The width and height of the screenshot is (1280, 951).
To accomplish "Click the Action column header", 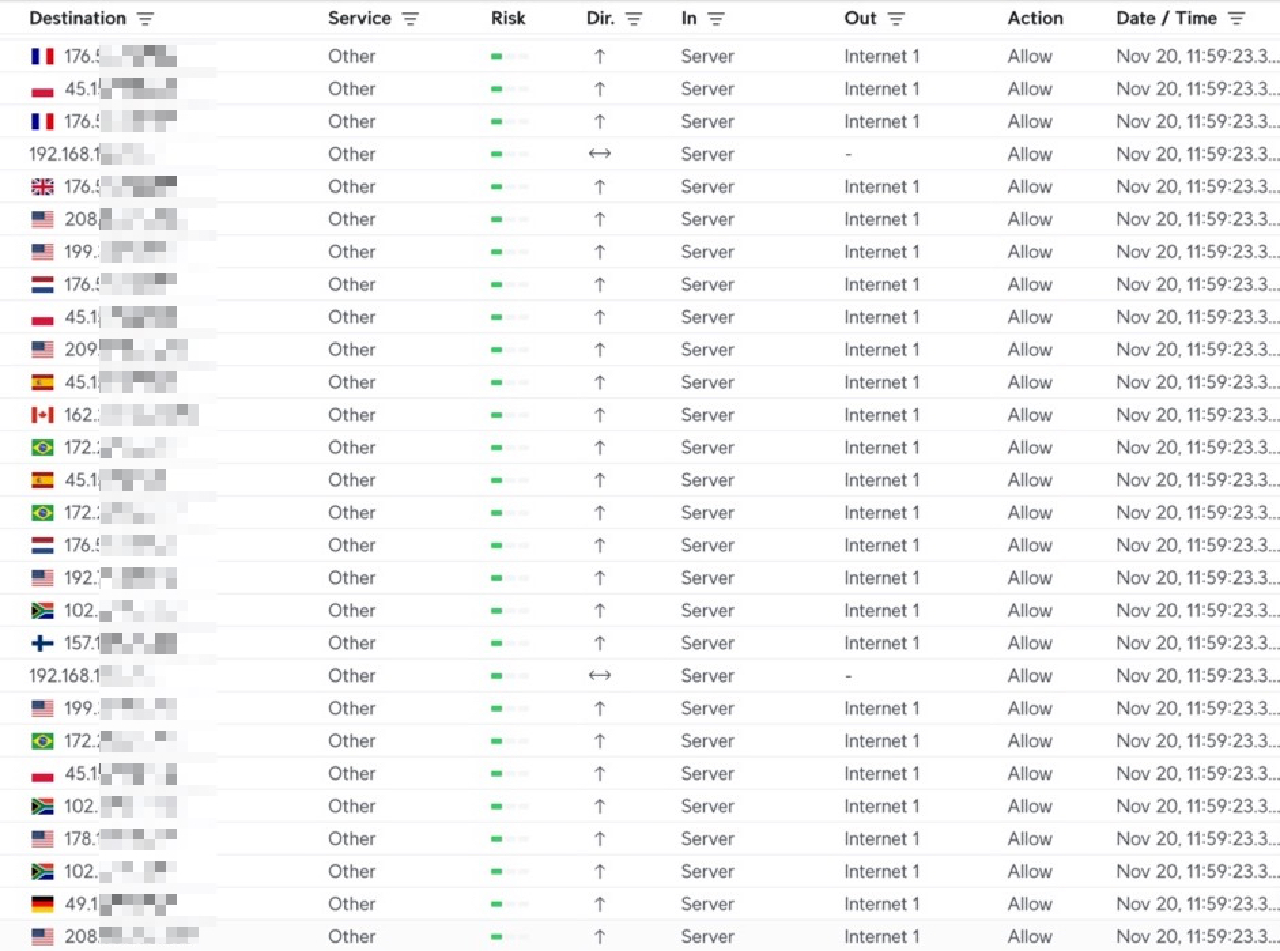I will (1035, 19).
